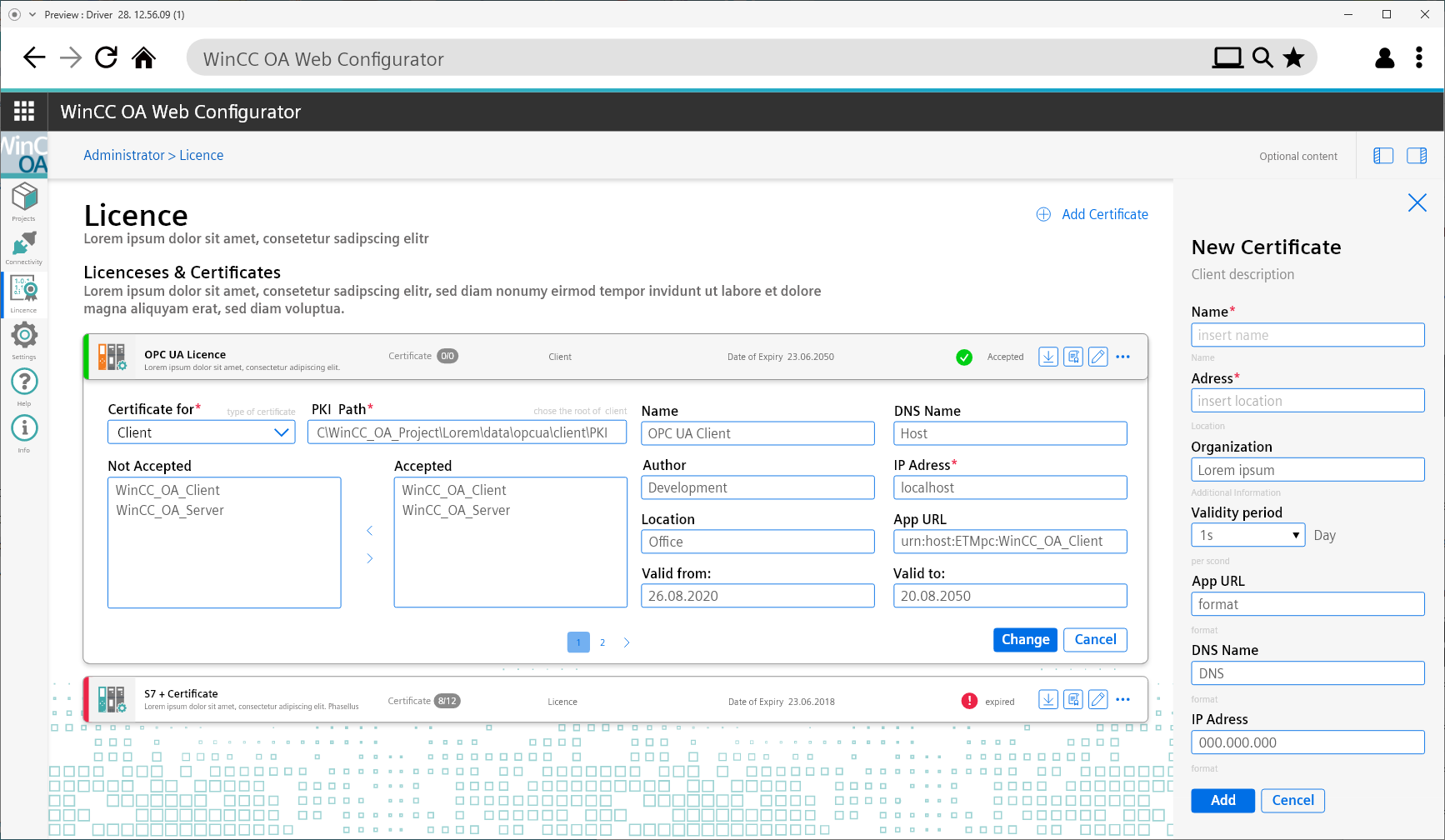This screenshot has height=840, width=1445.
Task: Toggle the right panel layout icon
Action: click(x=1417, y=156)
